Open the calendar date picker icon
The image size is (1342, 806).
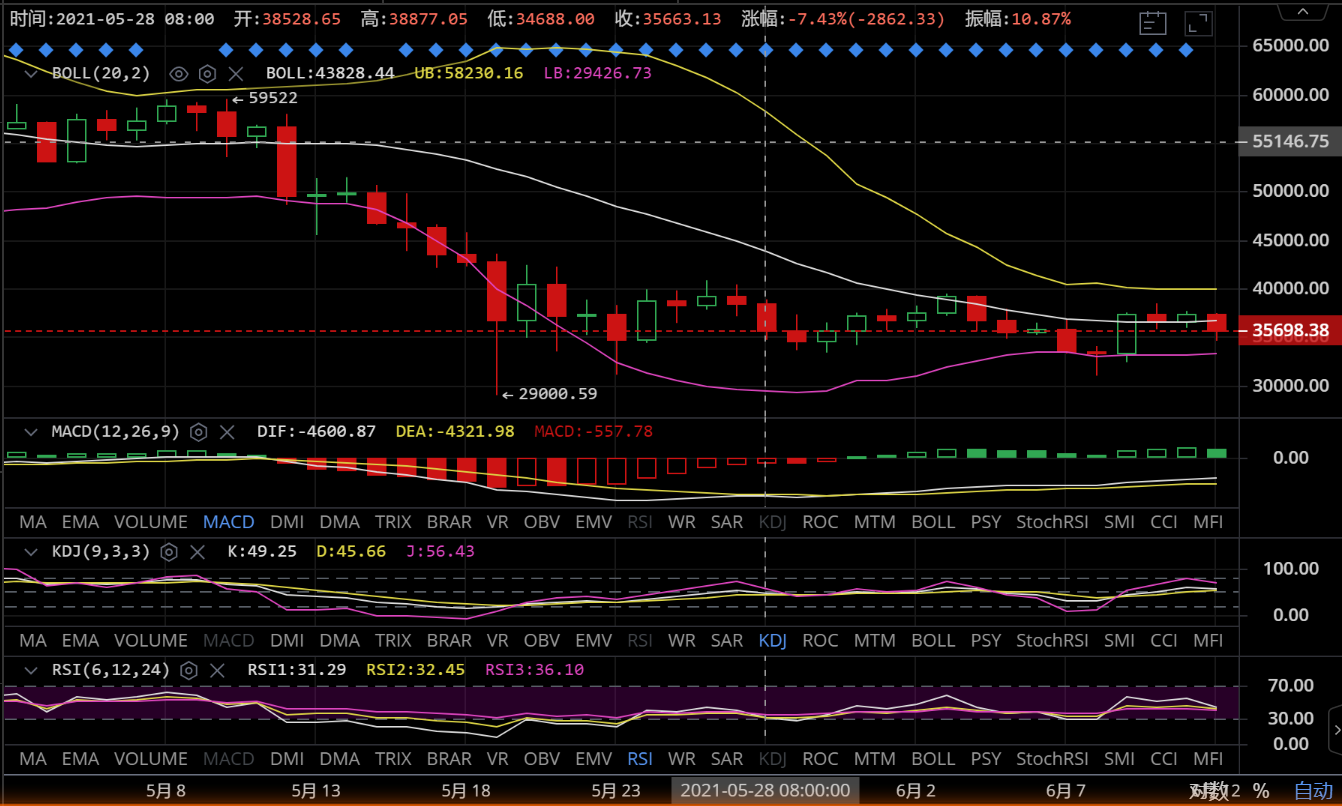[1153, 21]
